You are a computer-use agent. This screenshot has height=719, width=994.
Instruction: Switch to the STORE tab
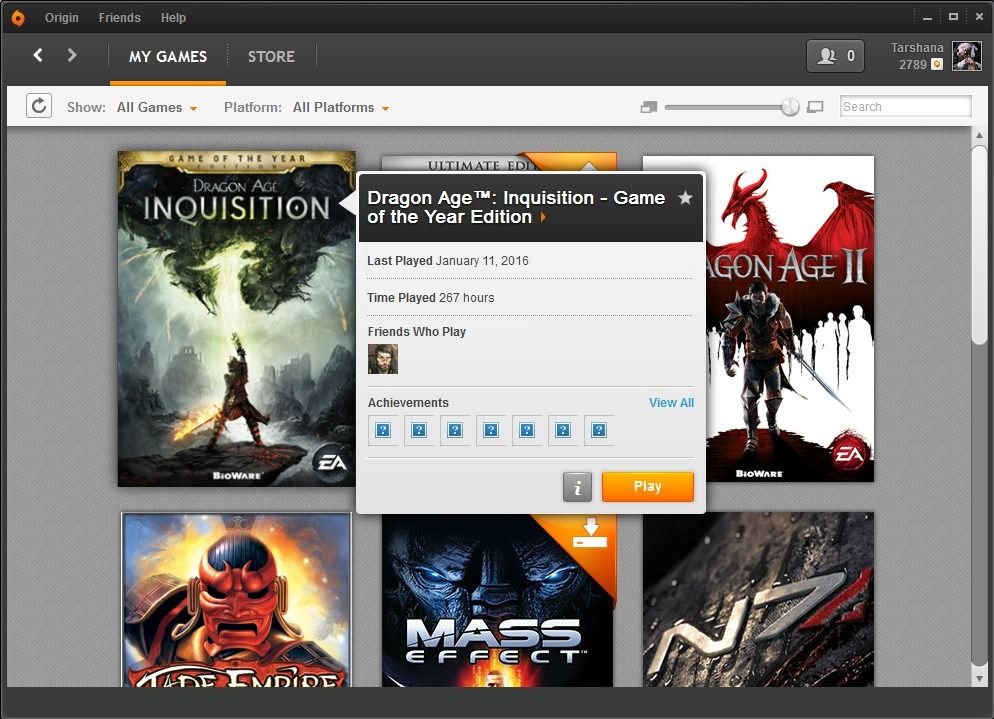click(x=271, y=56)
